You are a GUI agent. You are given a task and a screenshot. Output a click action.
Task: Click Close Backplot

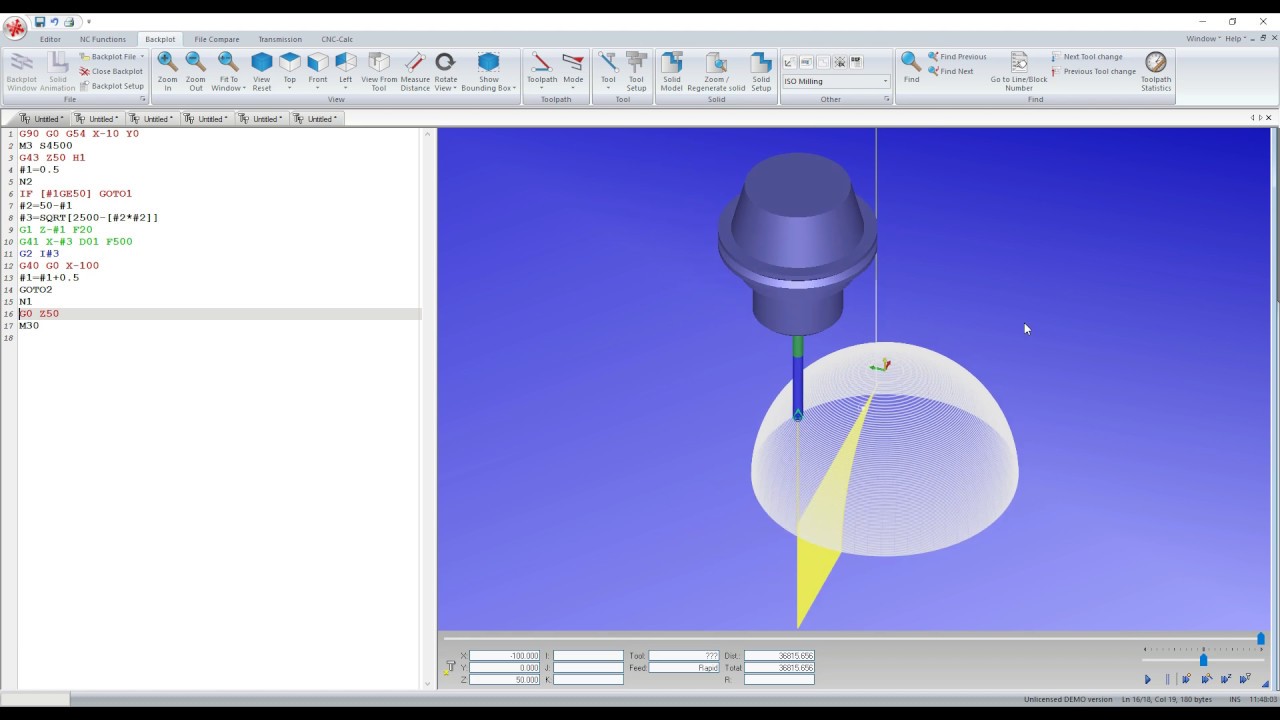click(111, 71)
